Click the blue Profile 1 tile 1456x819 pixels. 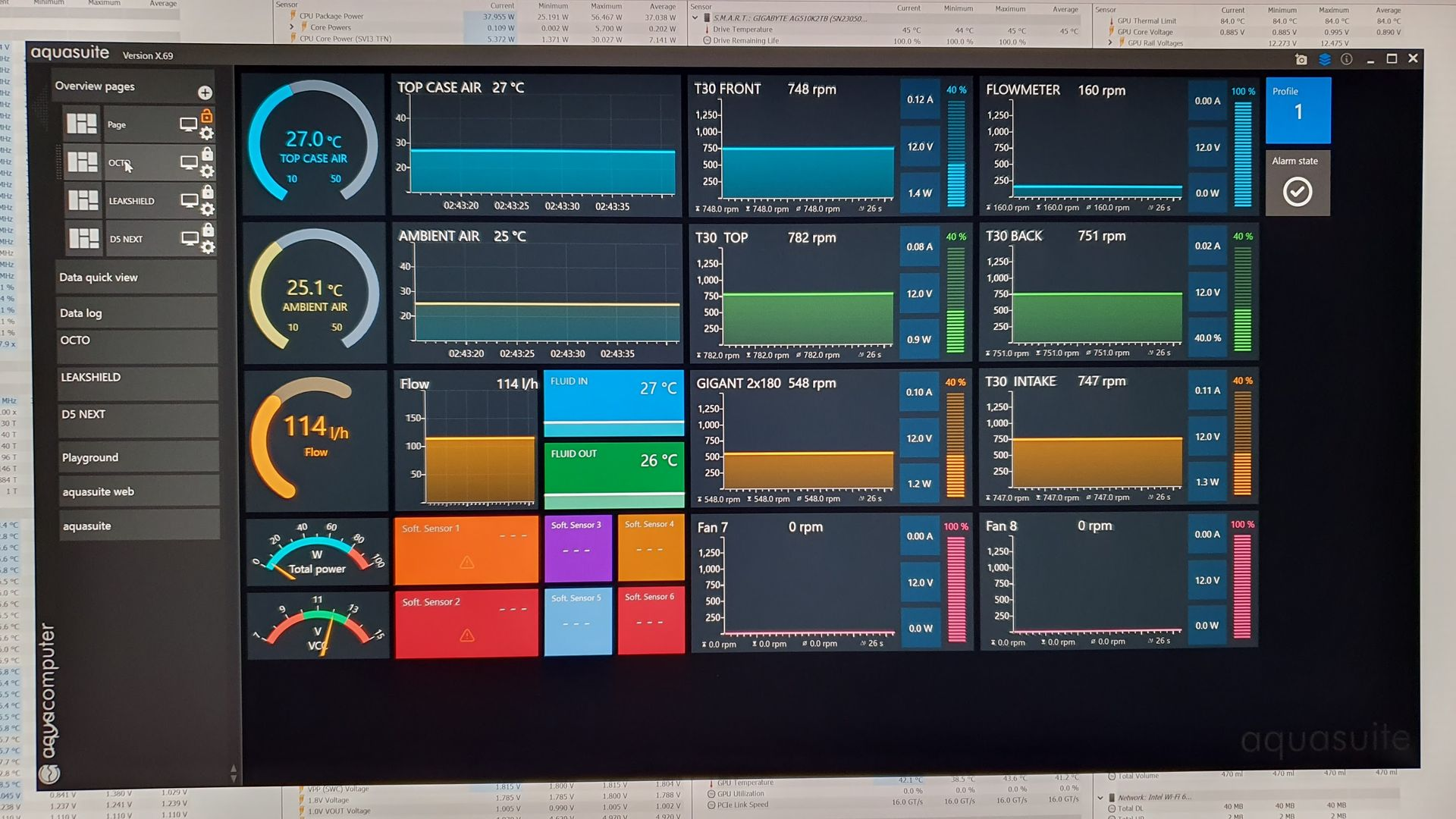[1298, 111]
